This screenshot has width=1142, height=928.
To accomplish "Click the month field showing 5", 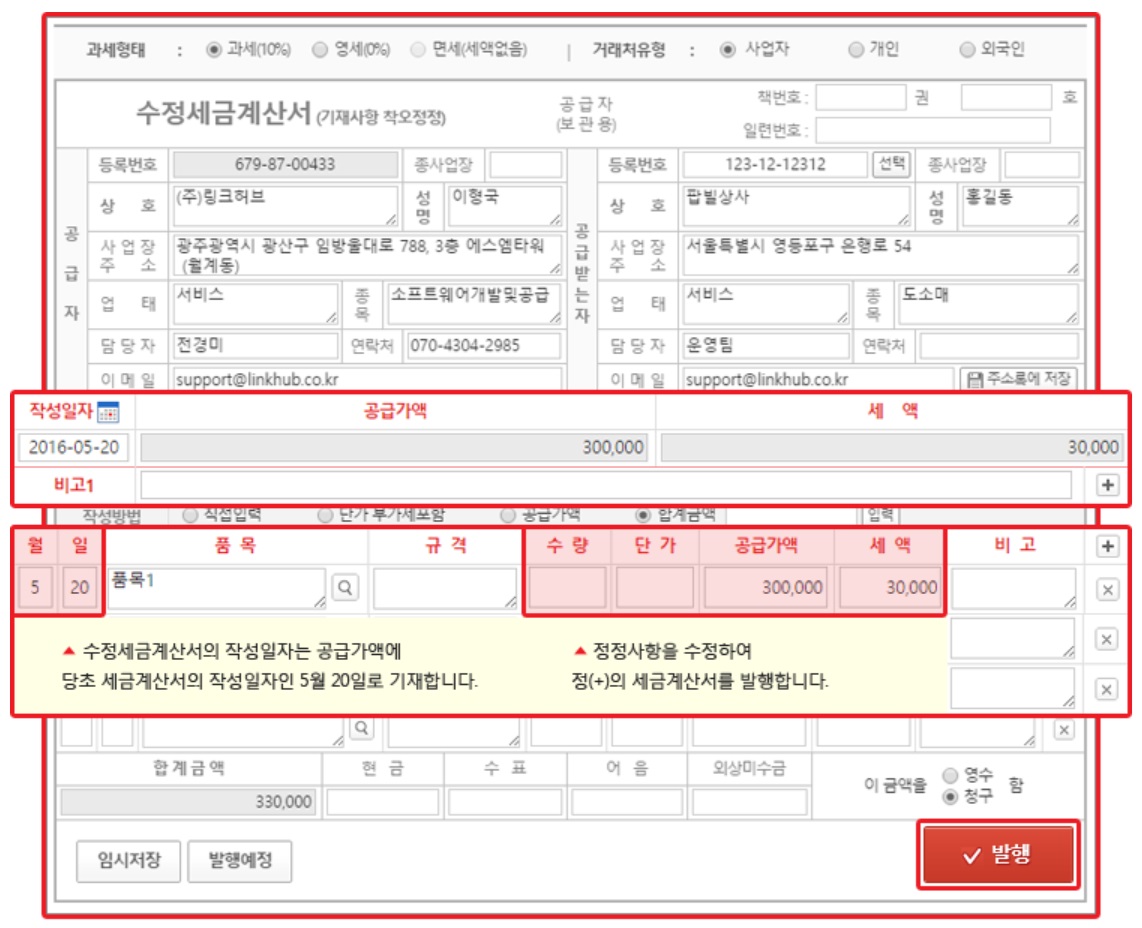I will coord(35,587).
